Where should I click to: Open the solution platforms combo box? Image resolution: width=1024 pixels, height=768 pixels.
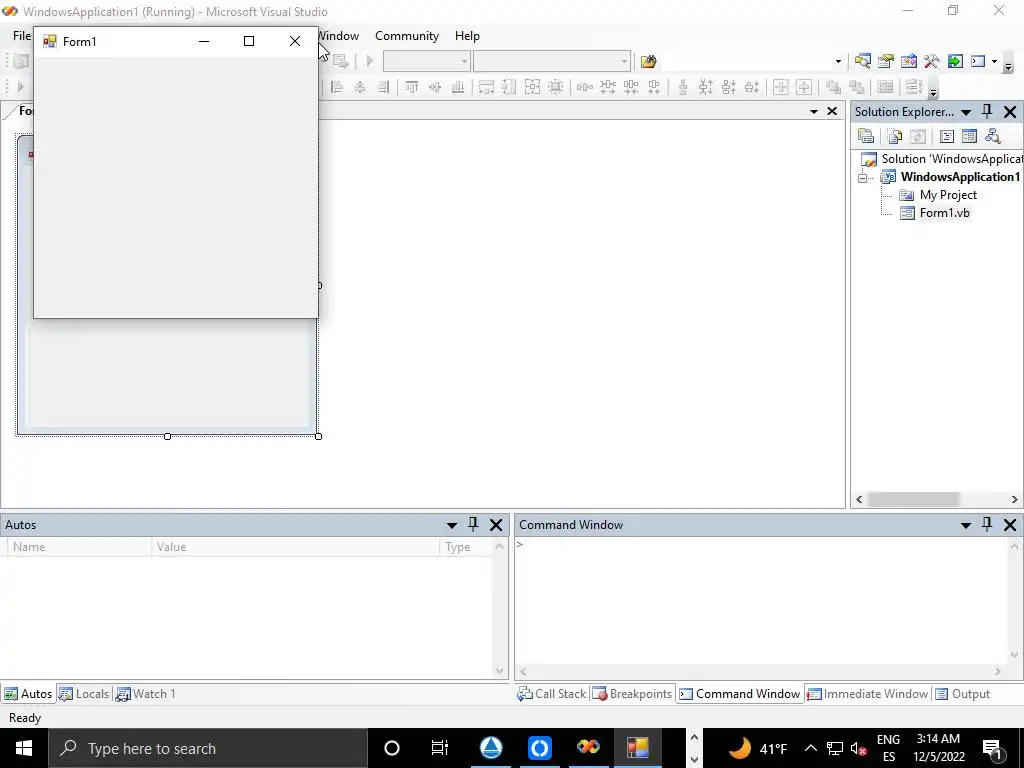[552, 61]
